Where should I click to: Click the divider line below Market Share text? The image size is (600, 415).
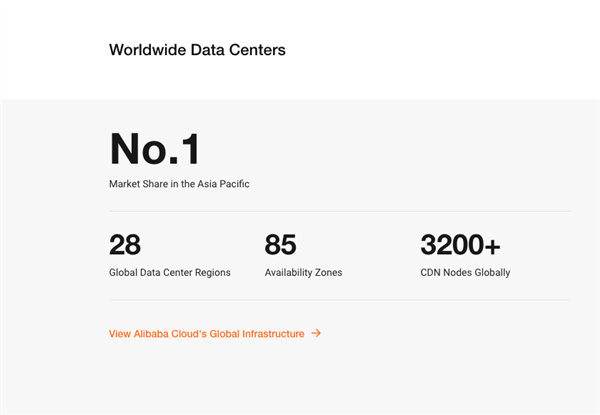pyautogui.click(x=340, y=211)
